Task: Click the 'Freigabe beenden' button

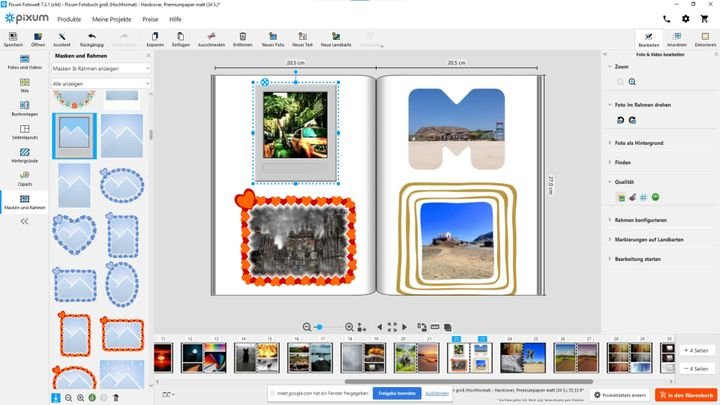Action: (x=396, y=394)
